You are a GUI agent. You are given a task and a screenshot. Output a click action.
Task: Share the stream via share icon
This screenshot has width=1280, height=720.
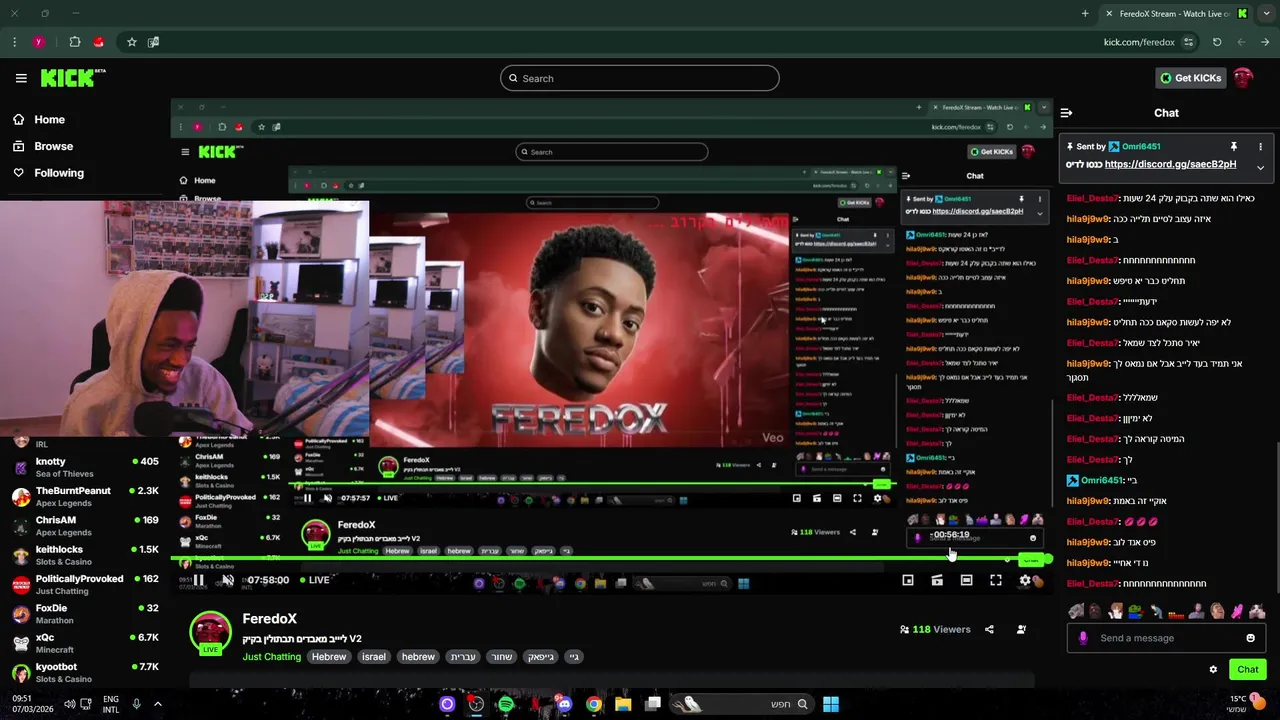[x=989, y=630]
